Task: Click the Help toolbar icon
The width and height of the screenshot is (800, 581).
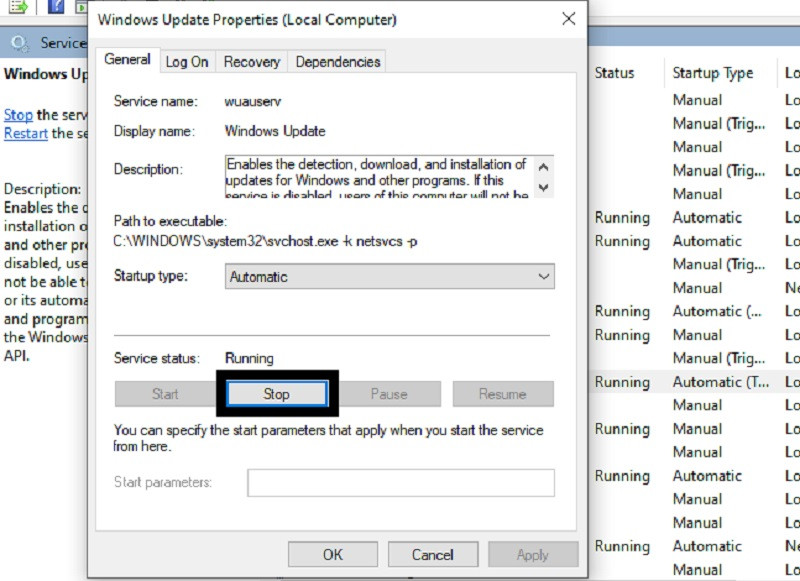Action: 54,6
